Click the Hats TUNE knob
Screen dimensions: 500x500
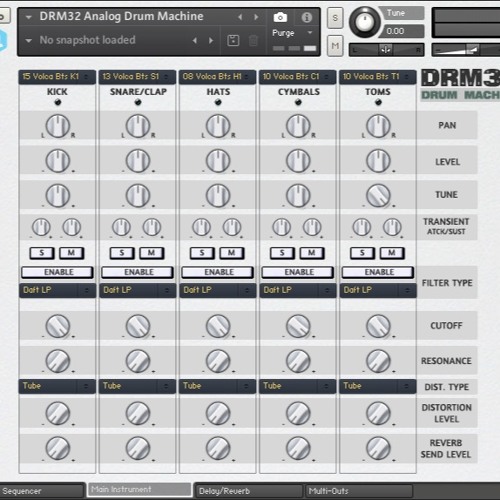pyautogui.click(x=218, y=195)
